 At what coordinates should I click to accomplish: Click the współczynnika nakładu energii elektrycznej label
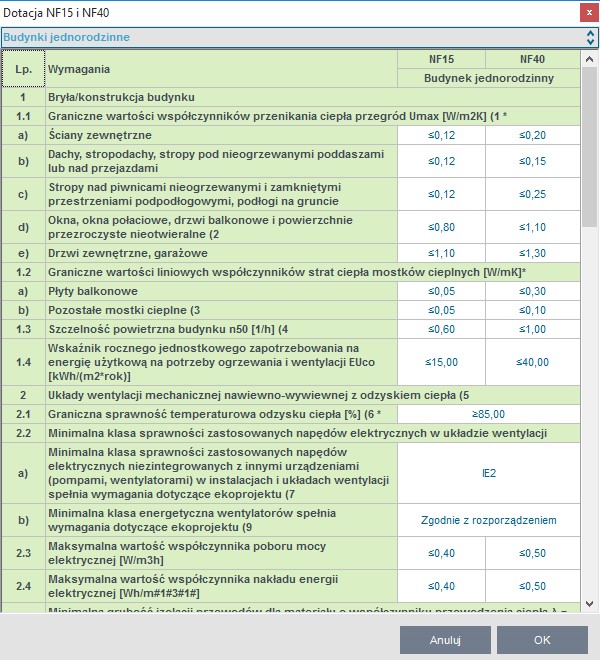point(221,586)
